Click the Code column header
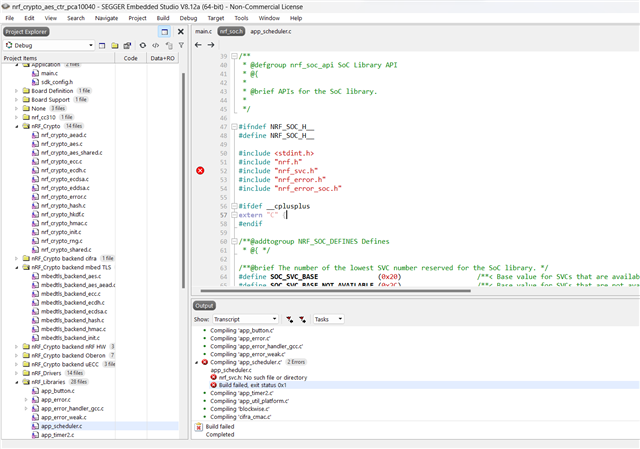The image size is (640, 449). (131, 58)
